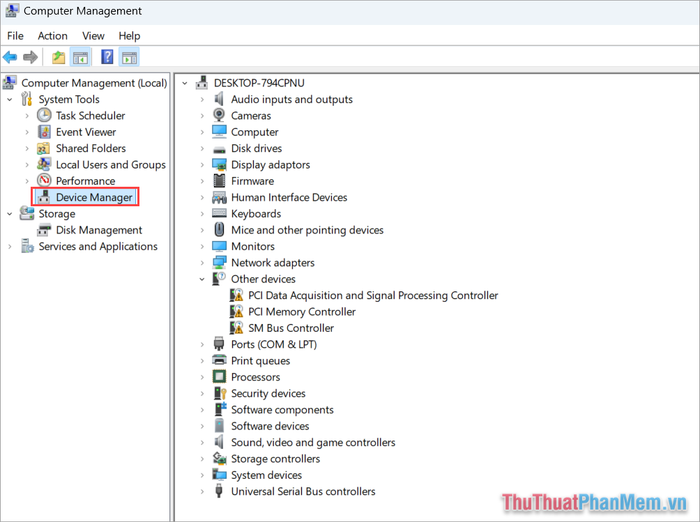The height and width of the screenshot is (522, 700).
Task: Open the View menu
Action: click(x=93, y=36)
